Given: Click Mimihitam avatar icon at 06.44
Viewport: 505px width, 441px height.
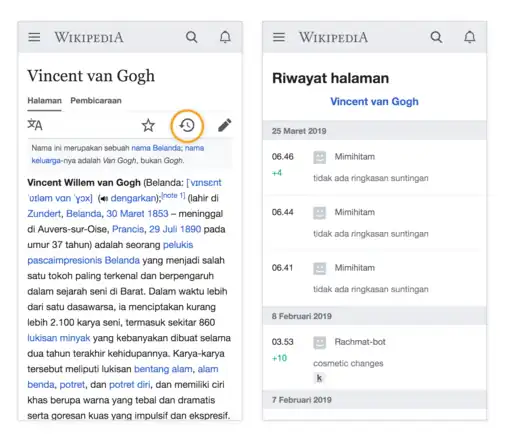Looking at the screenshot, I should [x=319, y=213].
